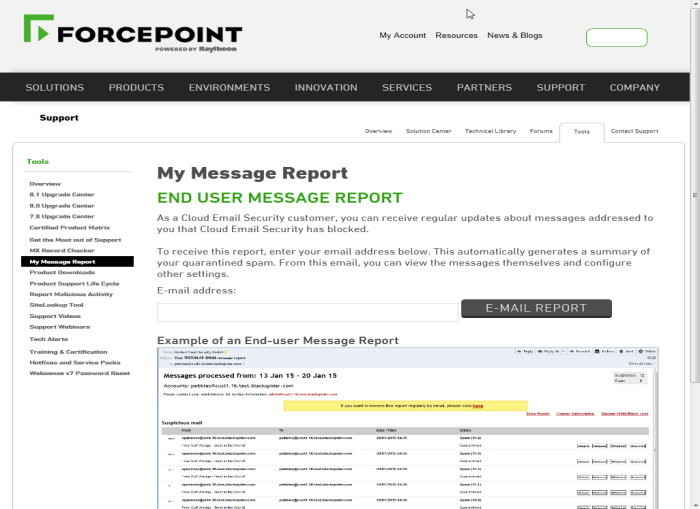Open Websense v7 Password Reset
The width and height of the screenshot is (700, 509).
pyautogui.click(x=79, y=373)
